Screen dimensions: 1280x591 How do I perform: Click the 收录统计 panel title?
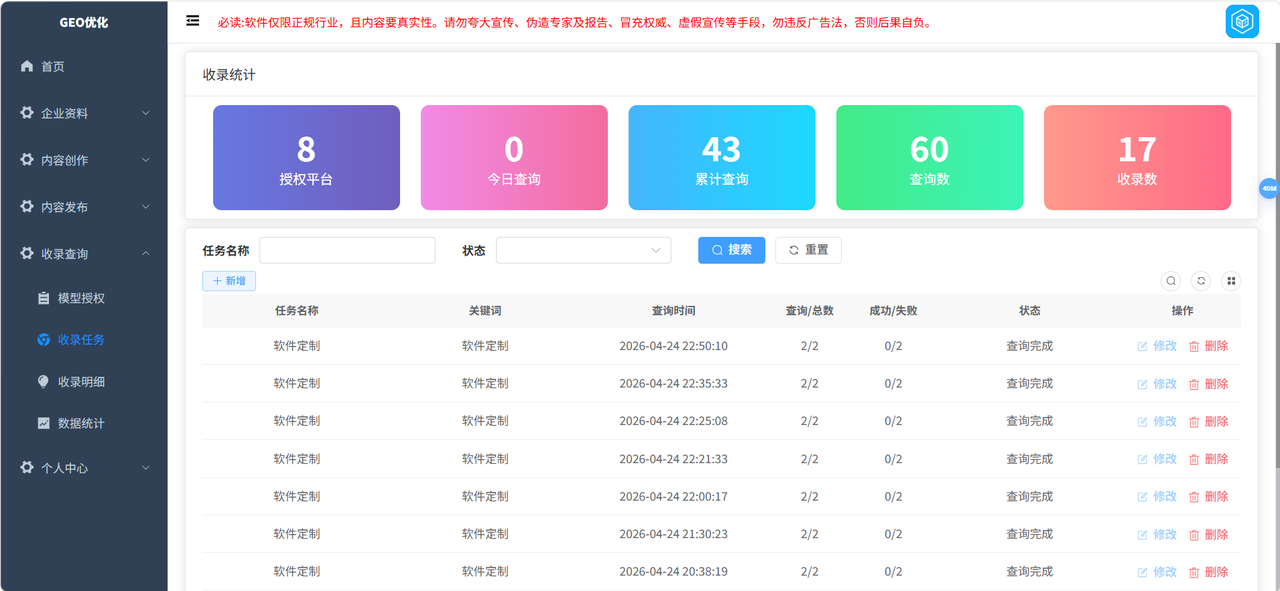pyautogui.click(x=229, y=74)
